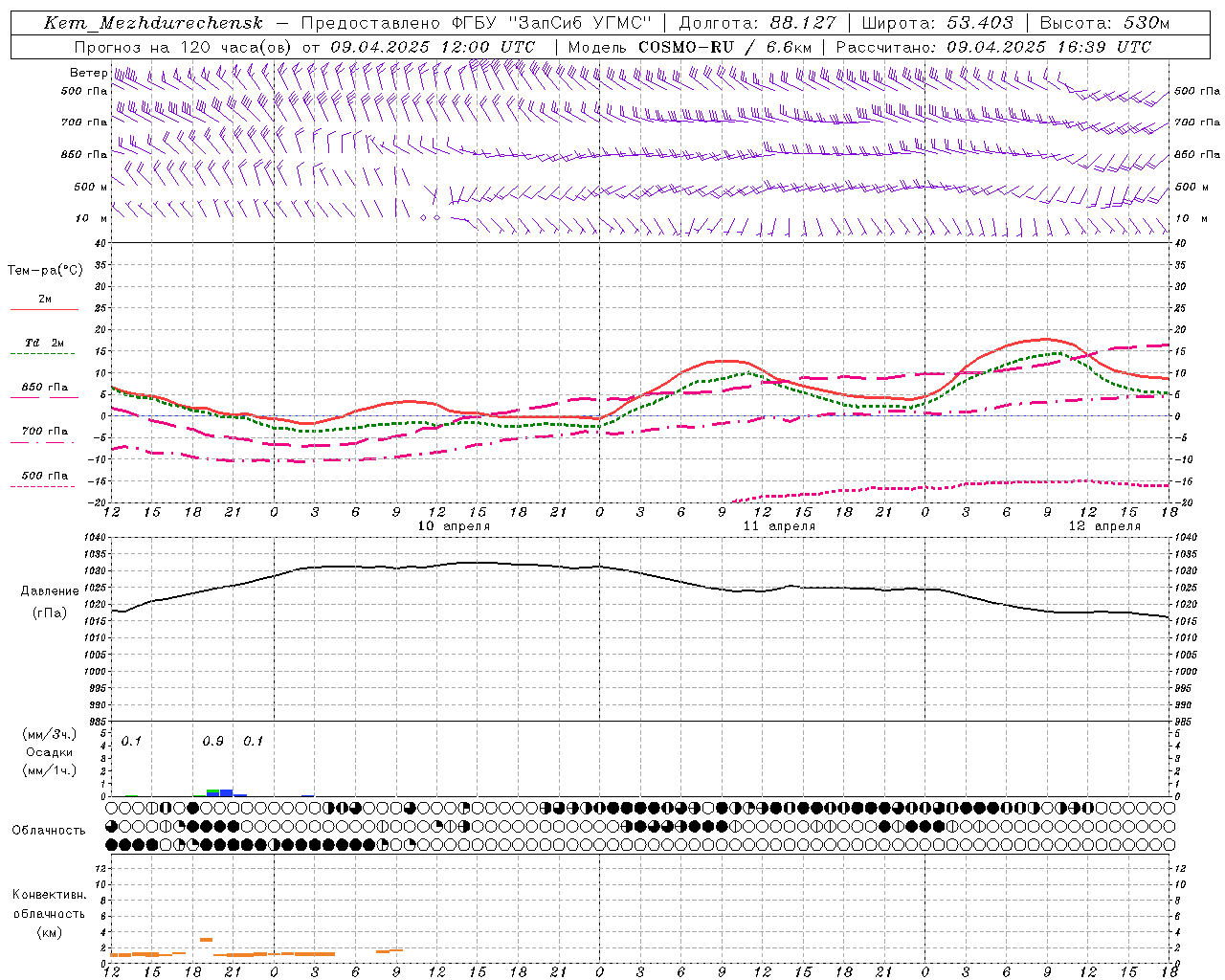
Task: Click the station name Kem_Mezhdurechensk
Action: (153, 23)
